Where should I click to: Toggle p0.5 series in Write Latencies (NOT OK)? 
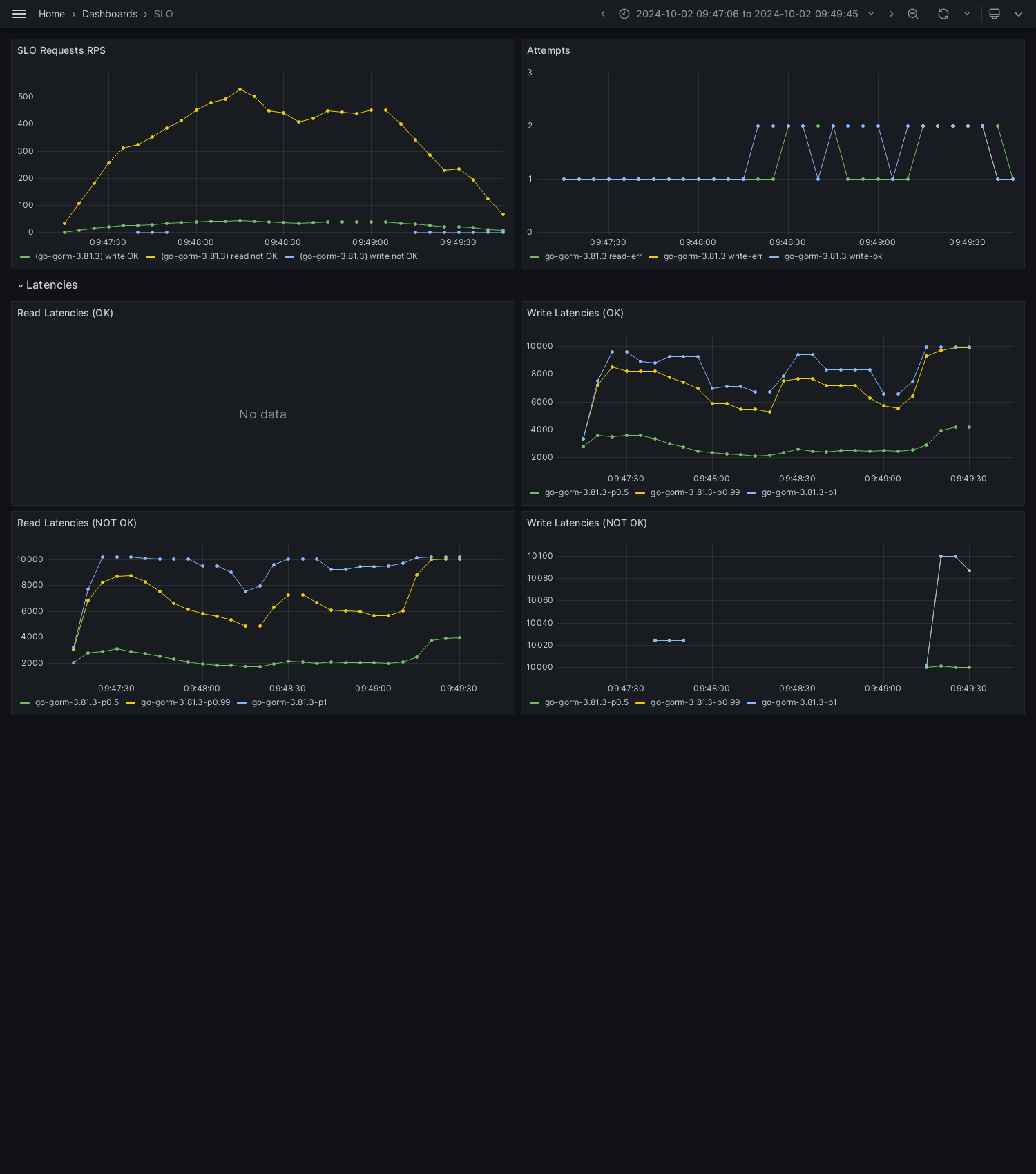tap(586, 702)
